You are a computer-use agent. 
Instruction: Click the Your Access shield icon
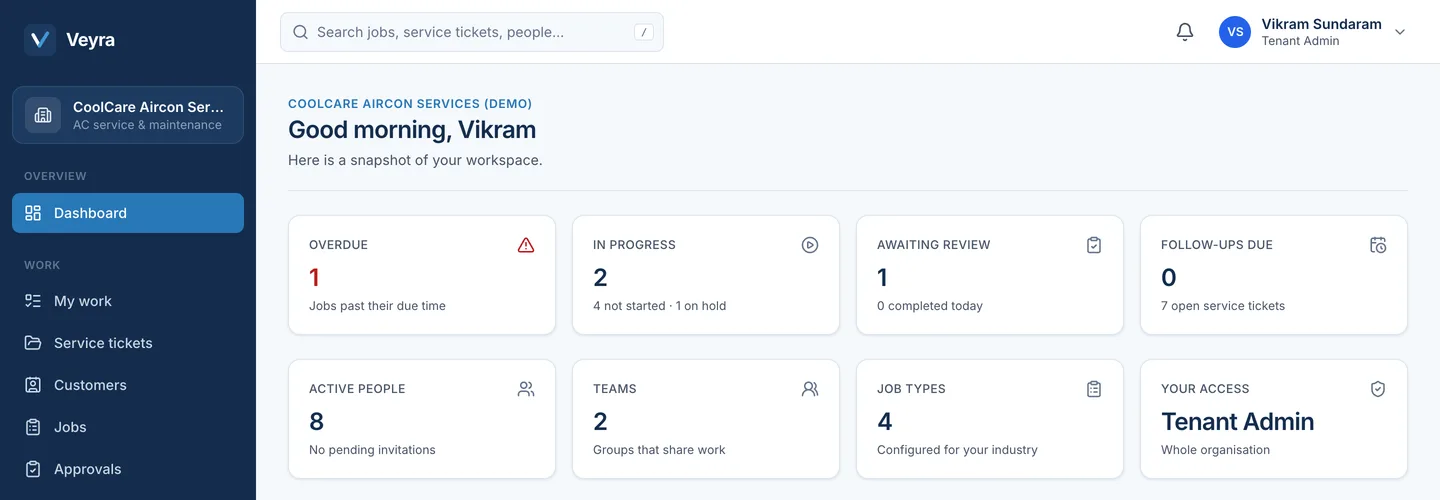pyautogui.click(x=1378, y=389)
